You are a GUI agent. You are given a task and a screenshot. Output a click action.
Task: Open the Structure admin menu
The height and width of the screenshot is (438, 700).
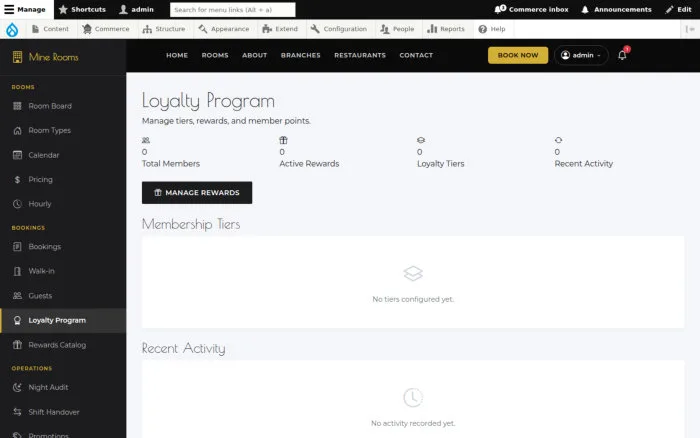[x=163, y=29]
